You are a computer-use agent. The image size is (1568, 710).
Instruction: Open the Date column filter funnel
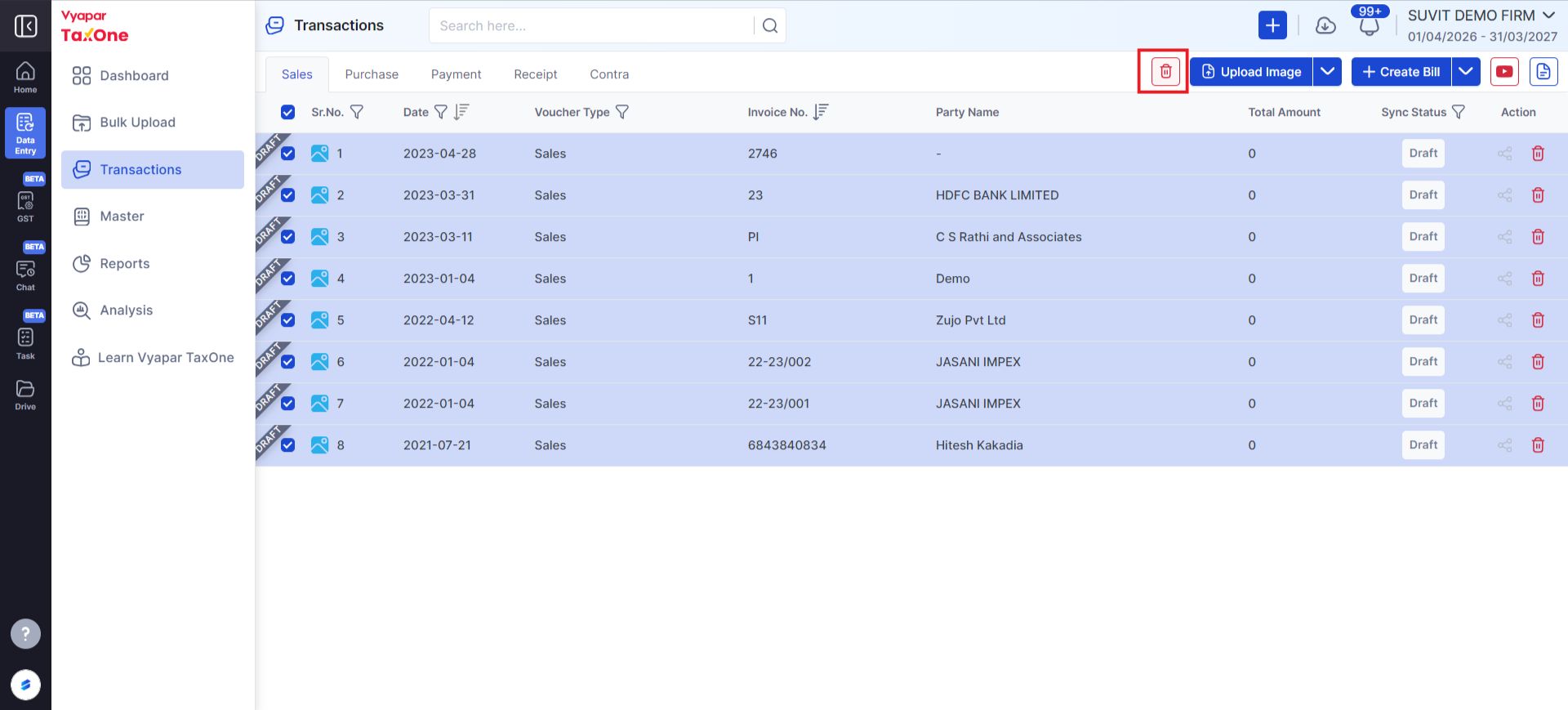tap(440, 112)
